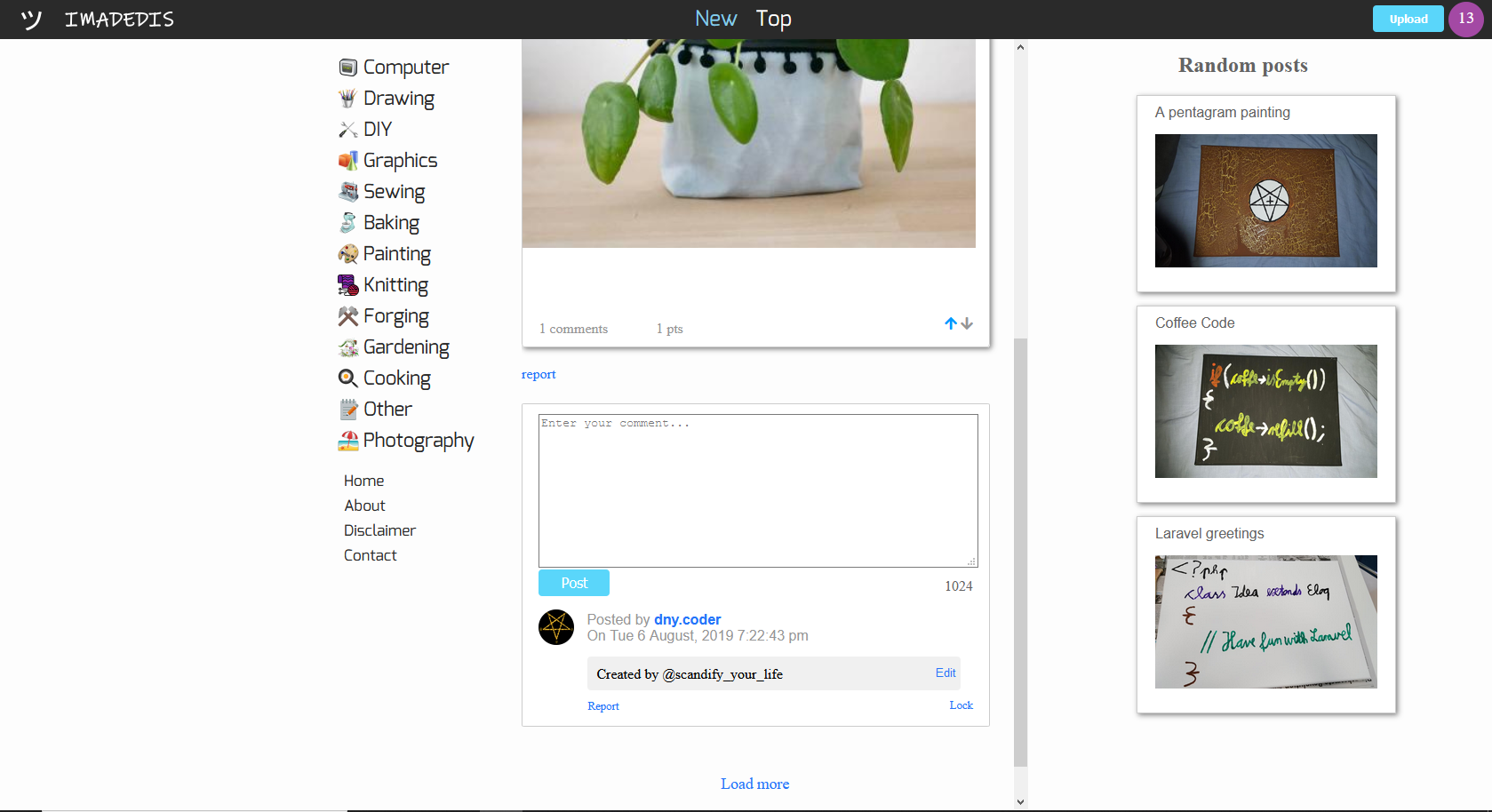Image resolution: width=1492 pixels, height=812 pixels.
Task: Edit the comment by dny.coder
Action: [x=945, y=673]
